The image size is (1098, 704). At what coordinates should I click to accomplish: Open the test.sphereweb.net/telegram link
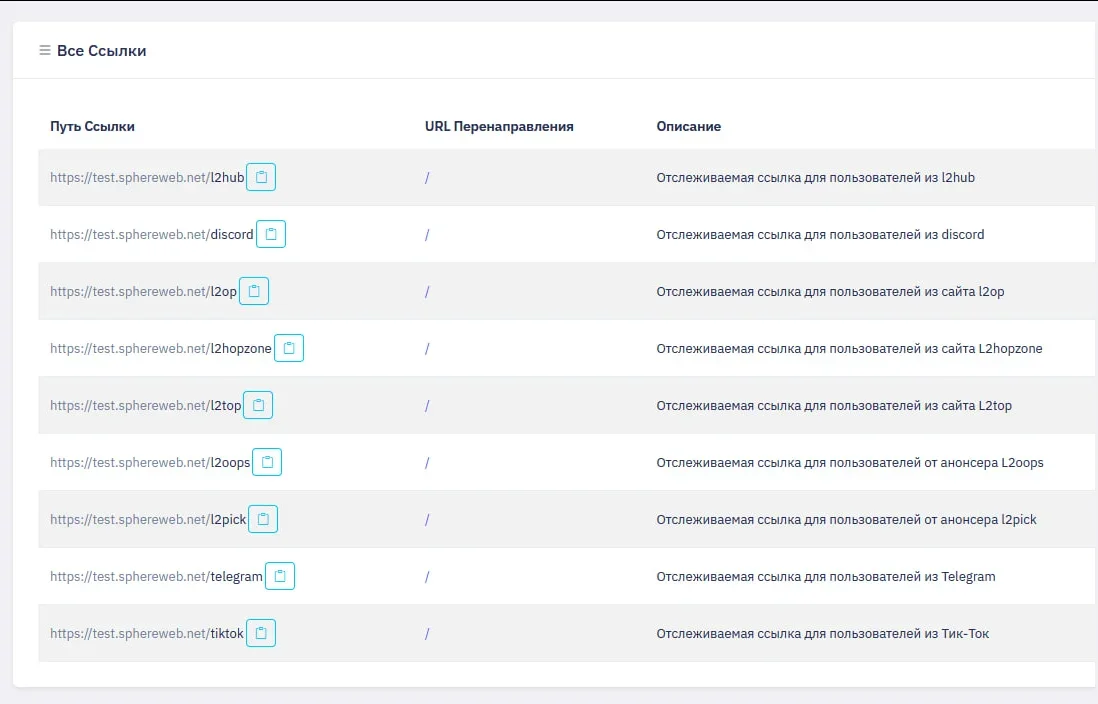156,577
